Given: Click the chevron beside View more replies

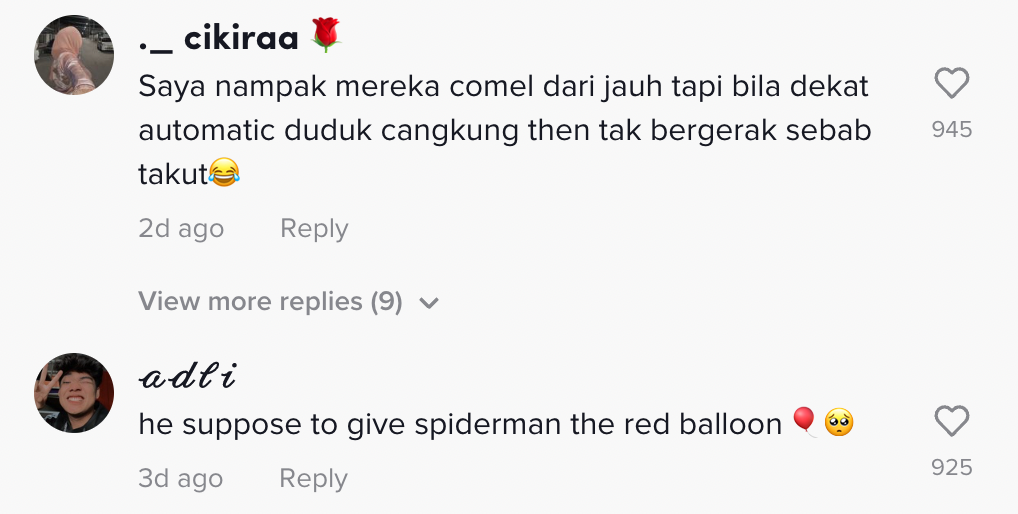Looking at the screenshot, I should [429, 302].
